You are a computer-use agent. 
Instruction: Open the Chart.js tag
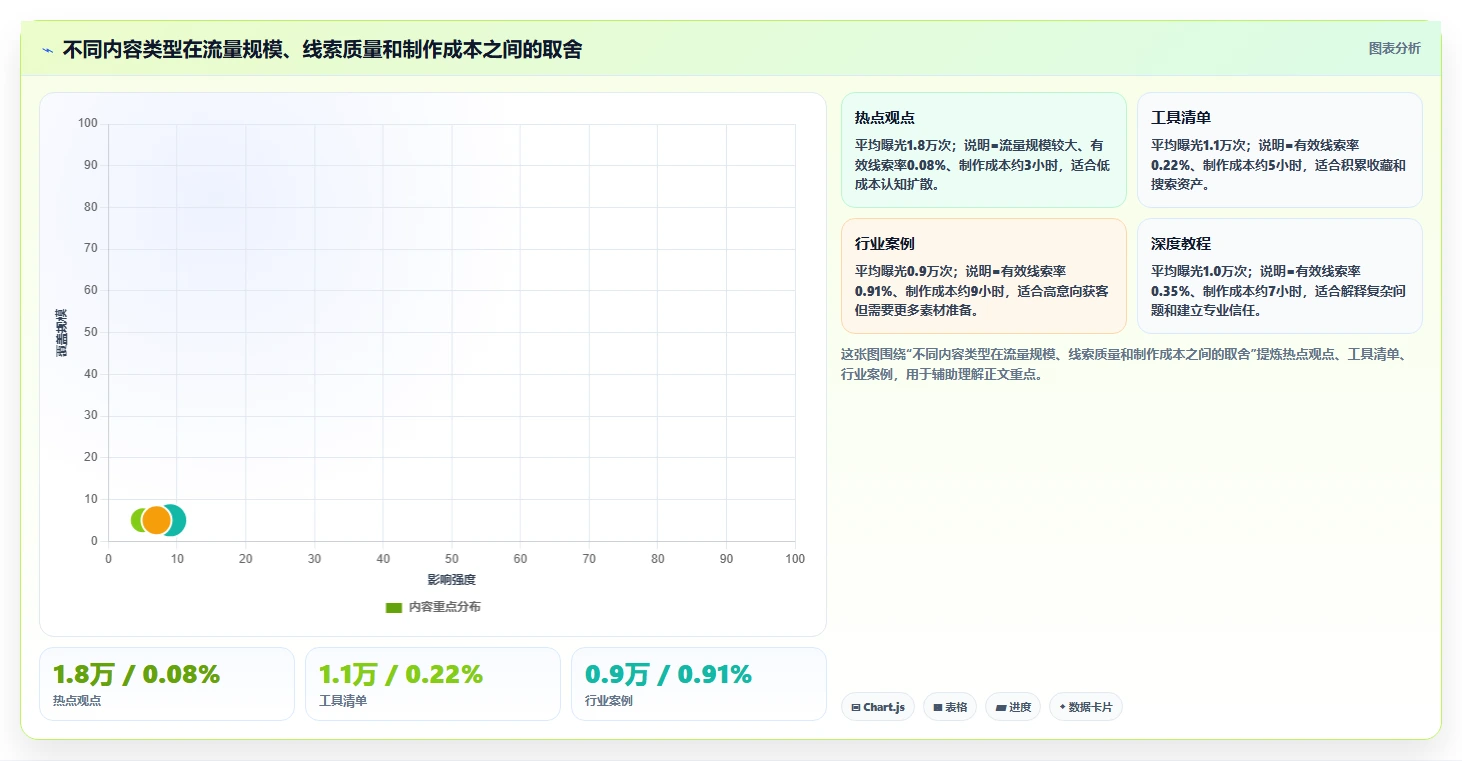click(x=878, y=707)
